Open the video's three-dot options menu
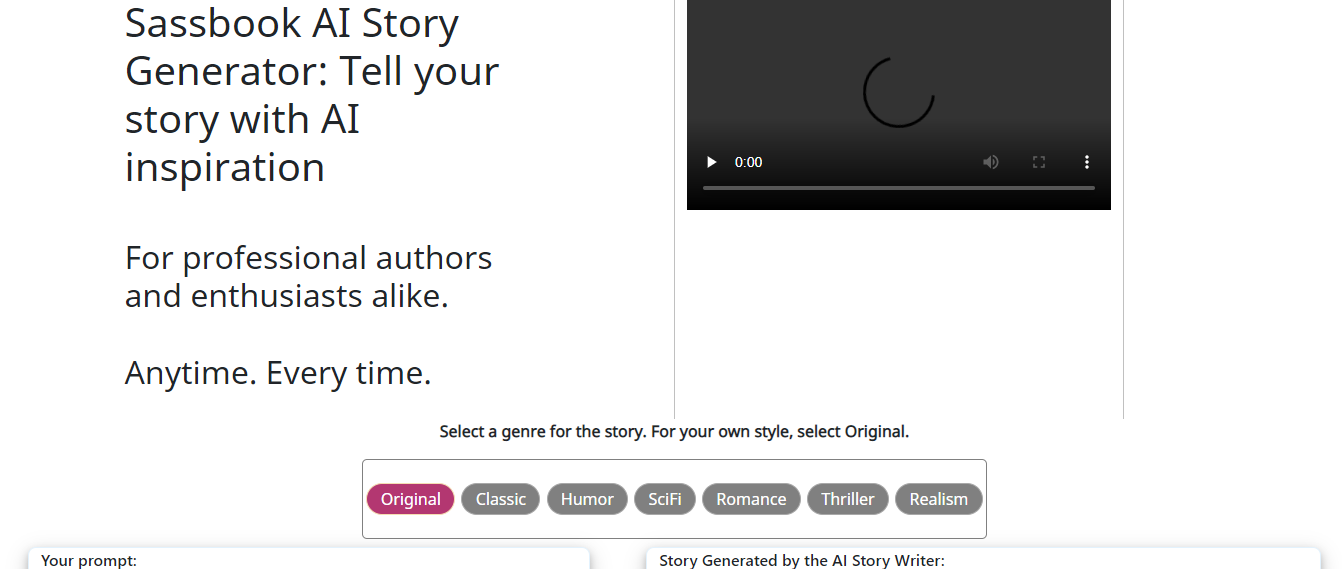This screenshot has height=569, width=1342. click(1087, 162)
